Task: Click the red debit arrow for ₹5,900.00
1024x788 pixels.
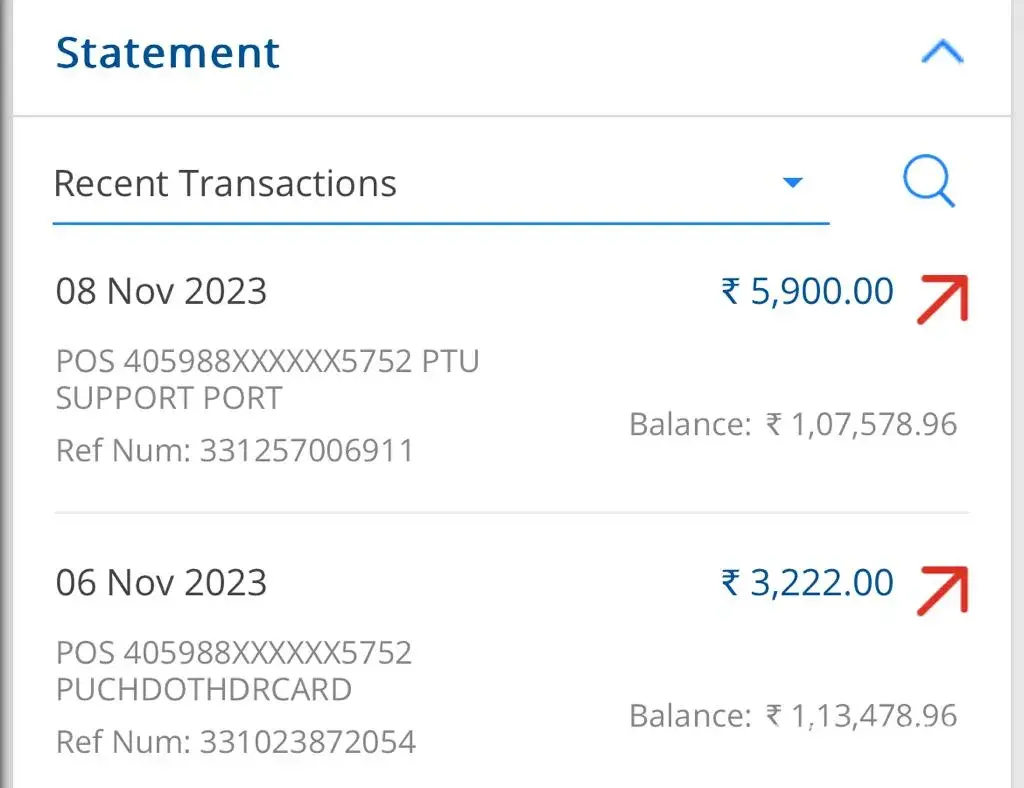Action: (x=942, y=298)
